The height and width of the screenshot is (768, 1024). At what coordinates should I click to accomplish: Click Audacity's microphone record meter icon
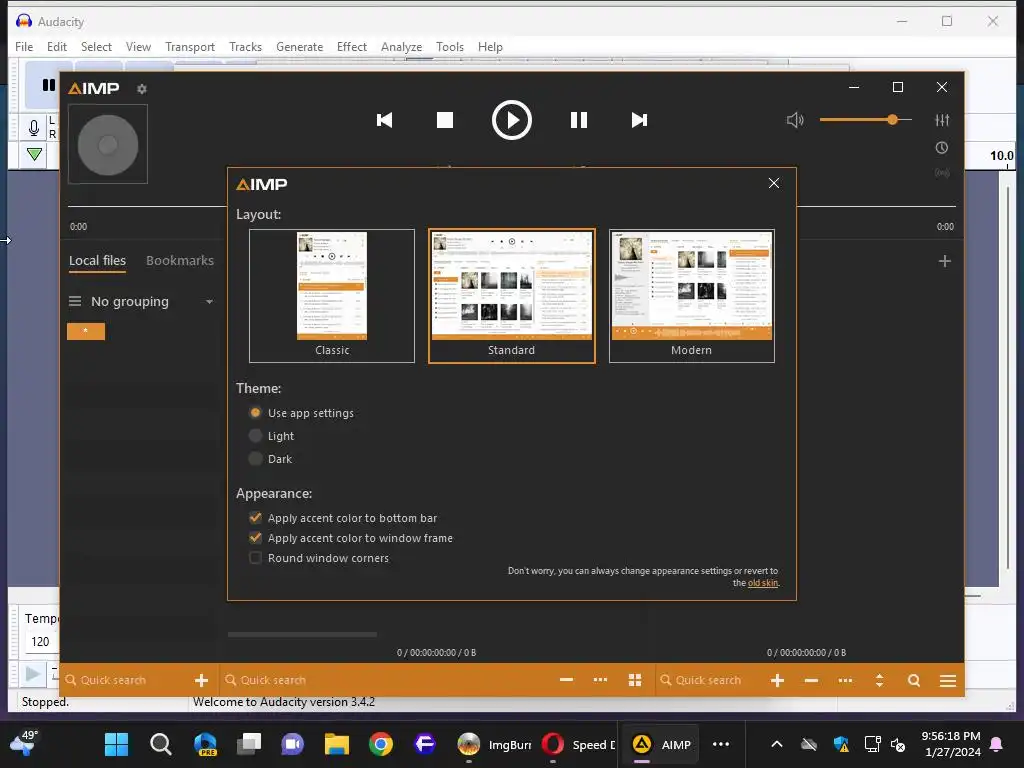pyautogui.click(x=34, y=127)
